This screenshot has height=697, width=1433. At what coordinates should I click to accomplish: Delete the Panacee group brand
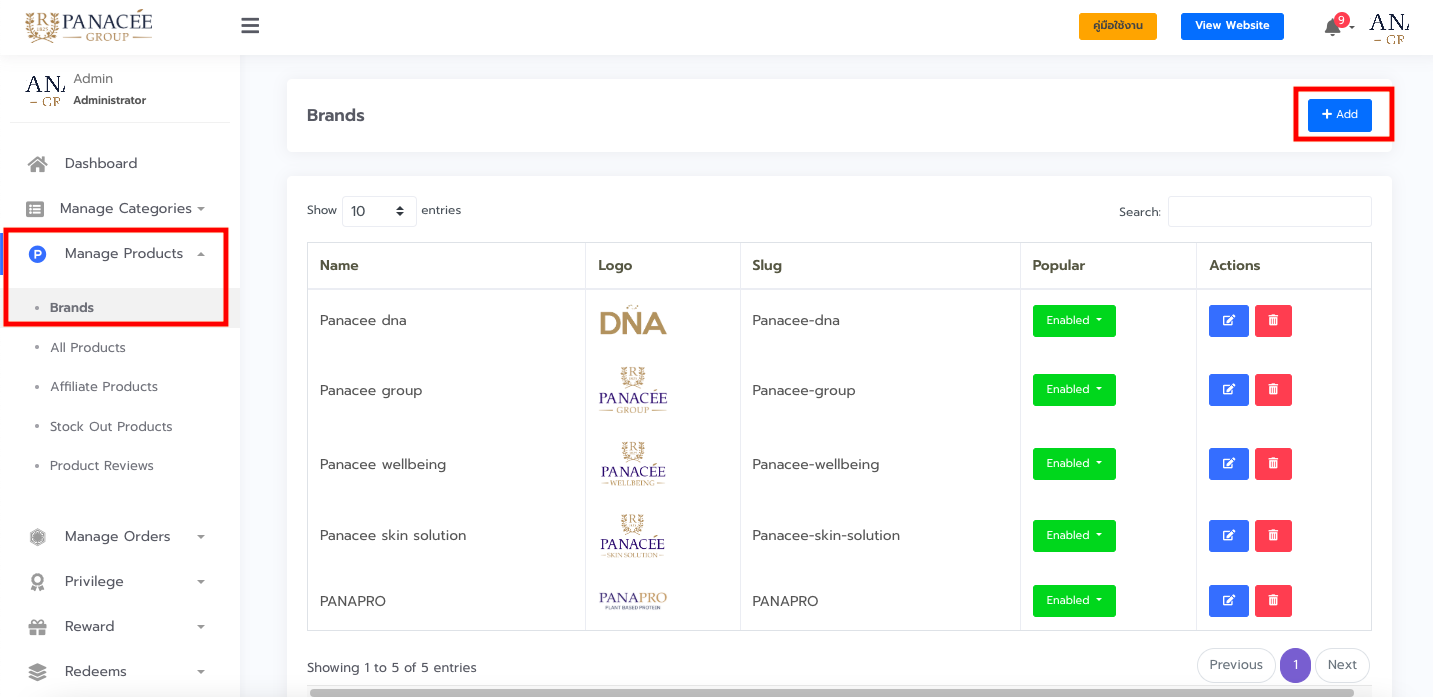pos(1273,390)
